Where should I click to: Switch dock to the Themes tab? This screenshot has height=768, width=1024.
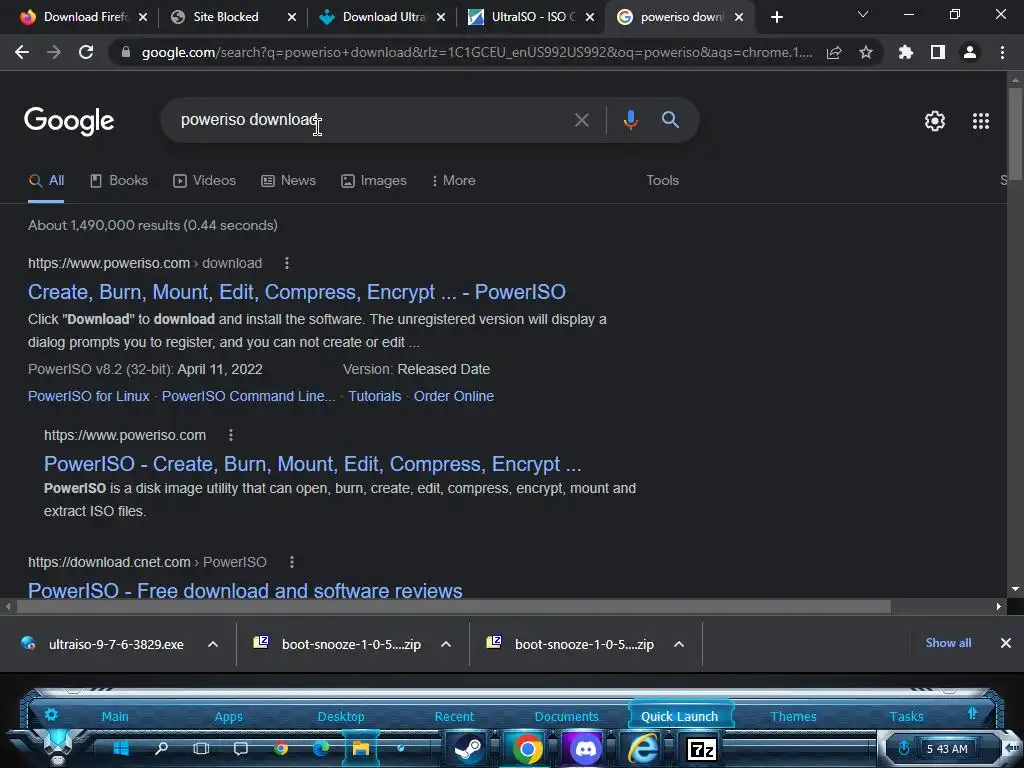click(793, 716)
